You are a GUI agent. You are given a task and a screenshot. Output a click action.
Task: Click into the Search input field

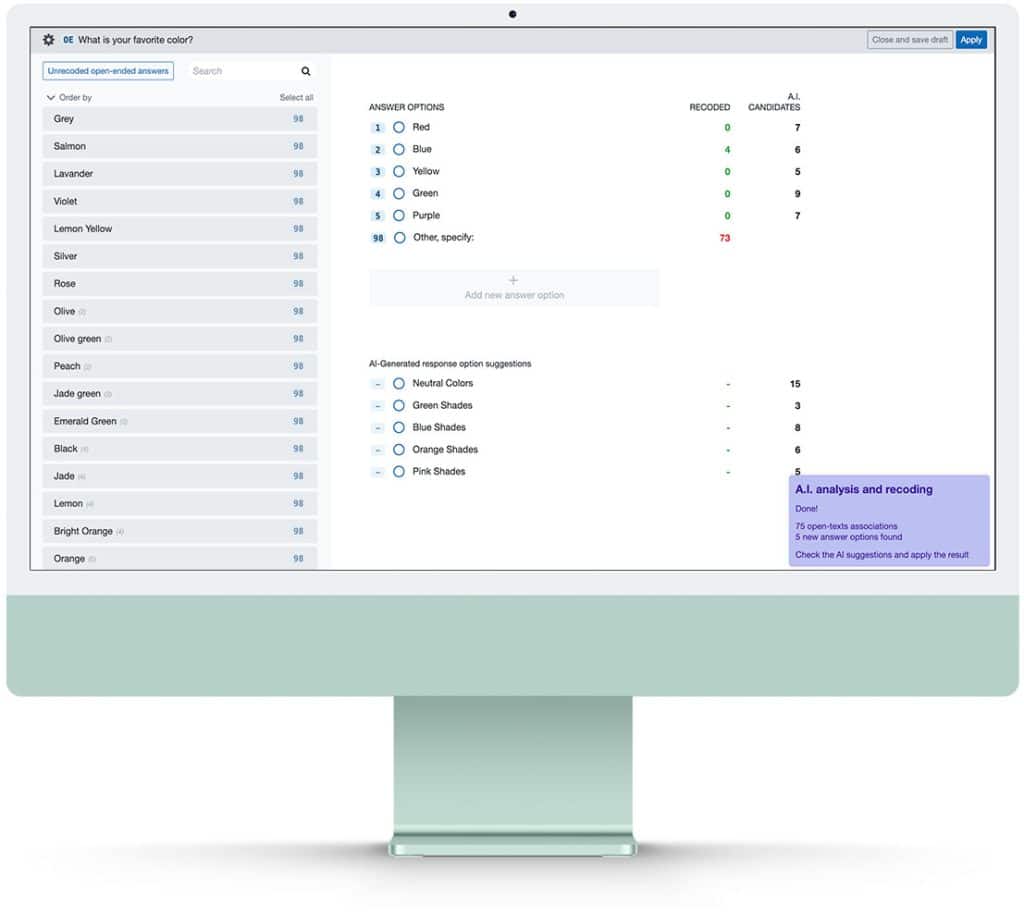tap(242, 71)
